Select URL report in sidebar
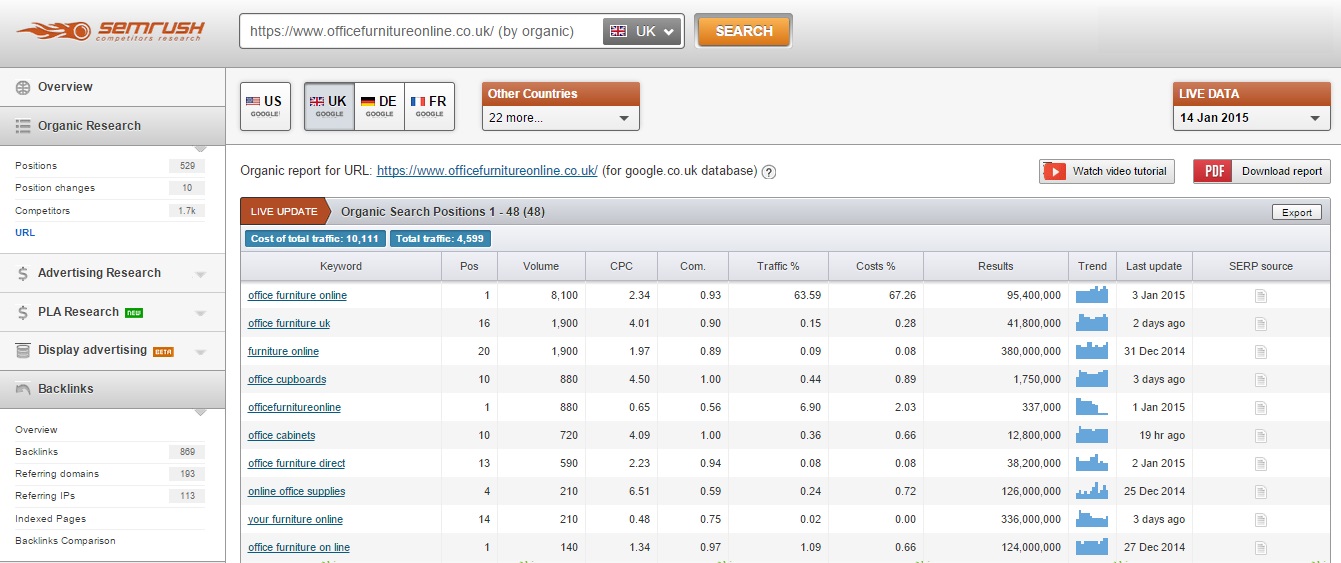This screenshot has height=563, width=1341. click(x=24, y=233)
